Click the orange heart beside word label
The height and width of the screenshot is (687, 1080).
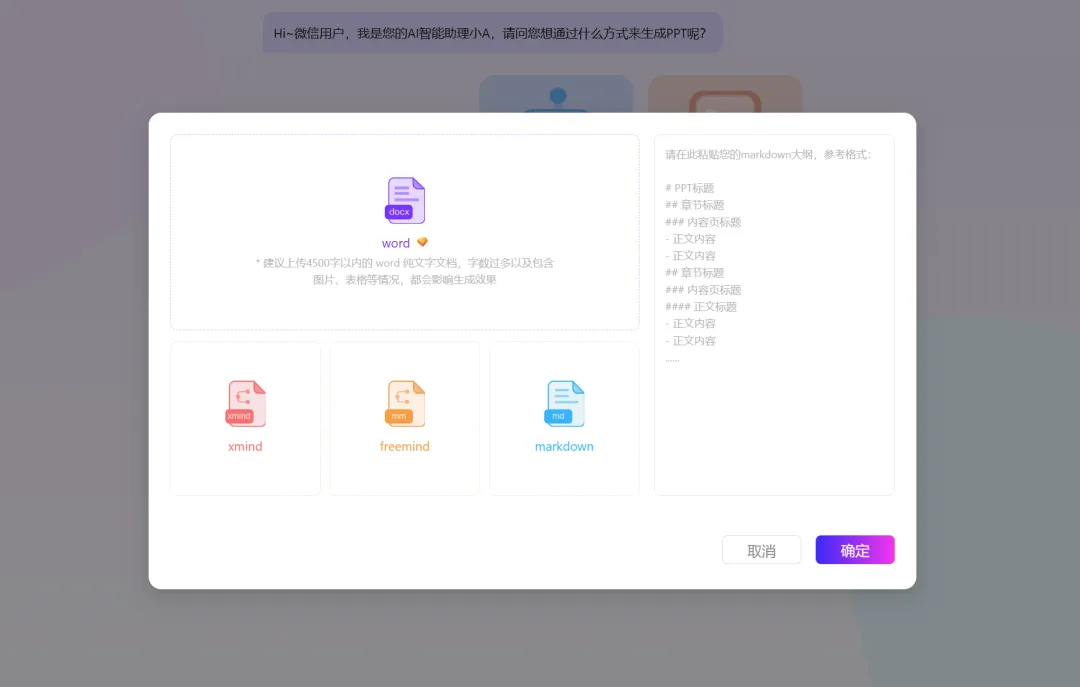(423, 241)
